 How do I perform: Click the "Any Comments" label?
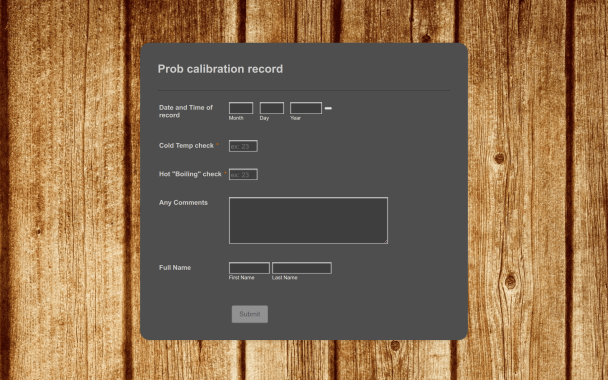tap(183, 202)
